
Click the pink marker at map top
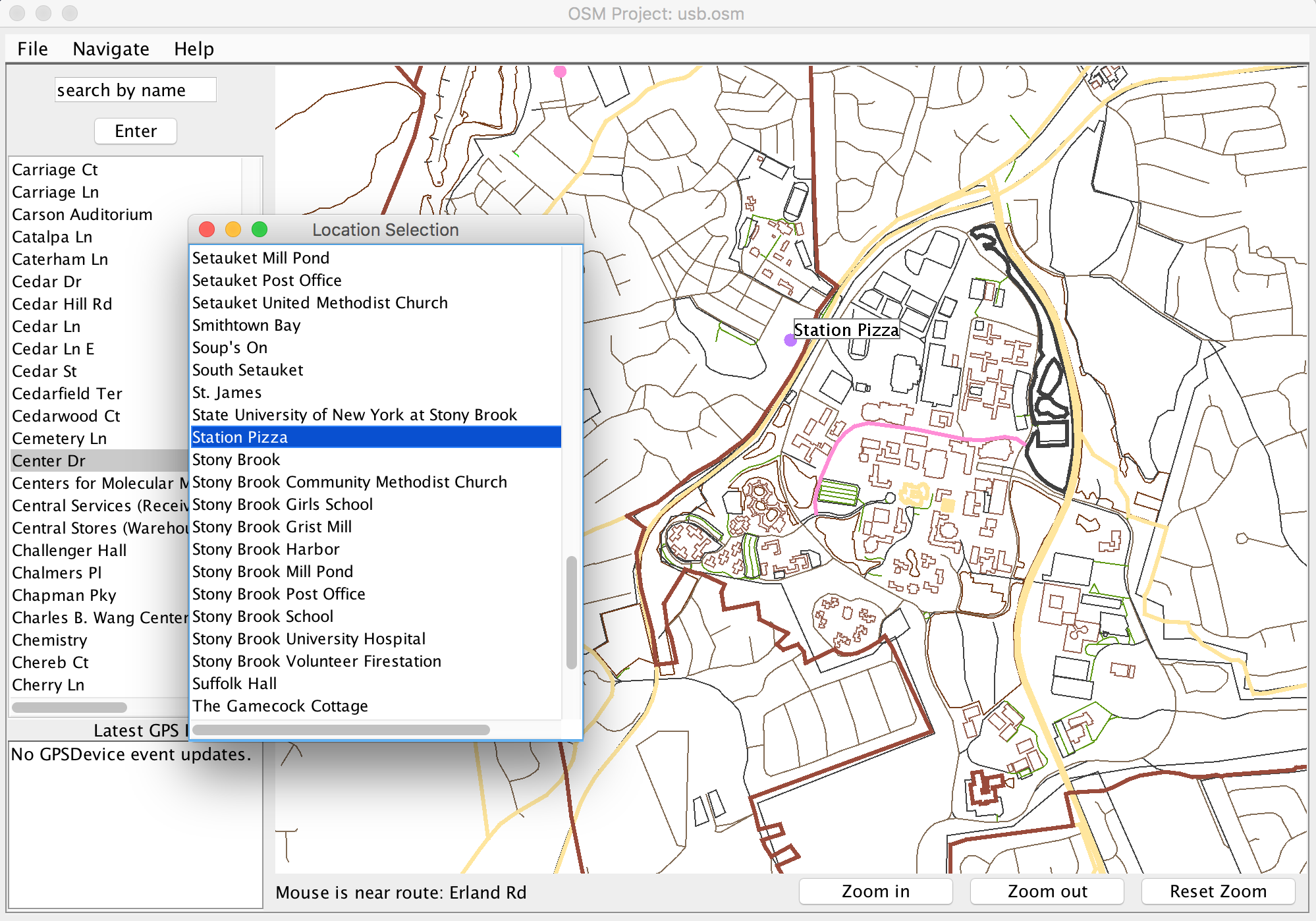pyautogui.click(x=560, y=71)
